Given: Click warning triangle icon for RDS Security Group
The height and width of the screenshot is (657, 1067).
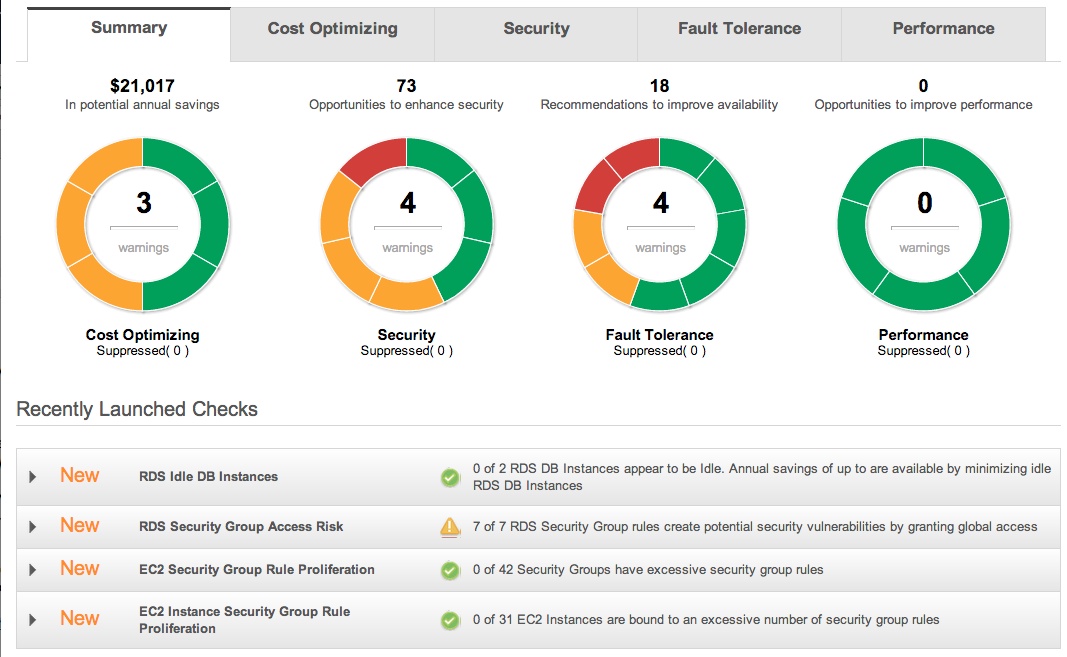Looking at the screenshot, I should point(450,527).
